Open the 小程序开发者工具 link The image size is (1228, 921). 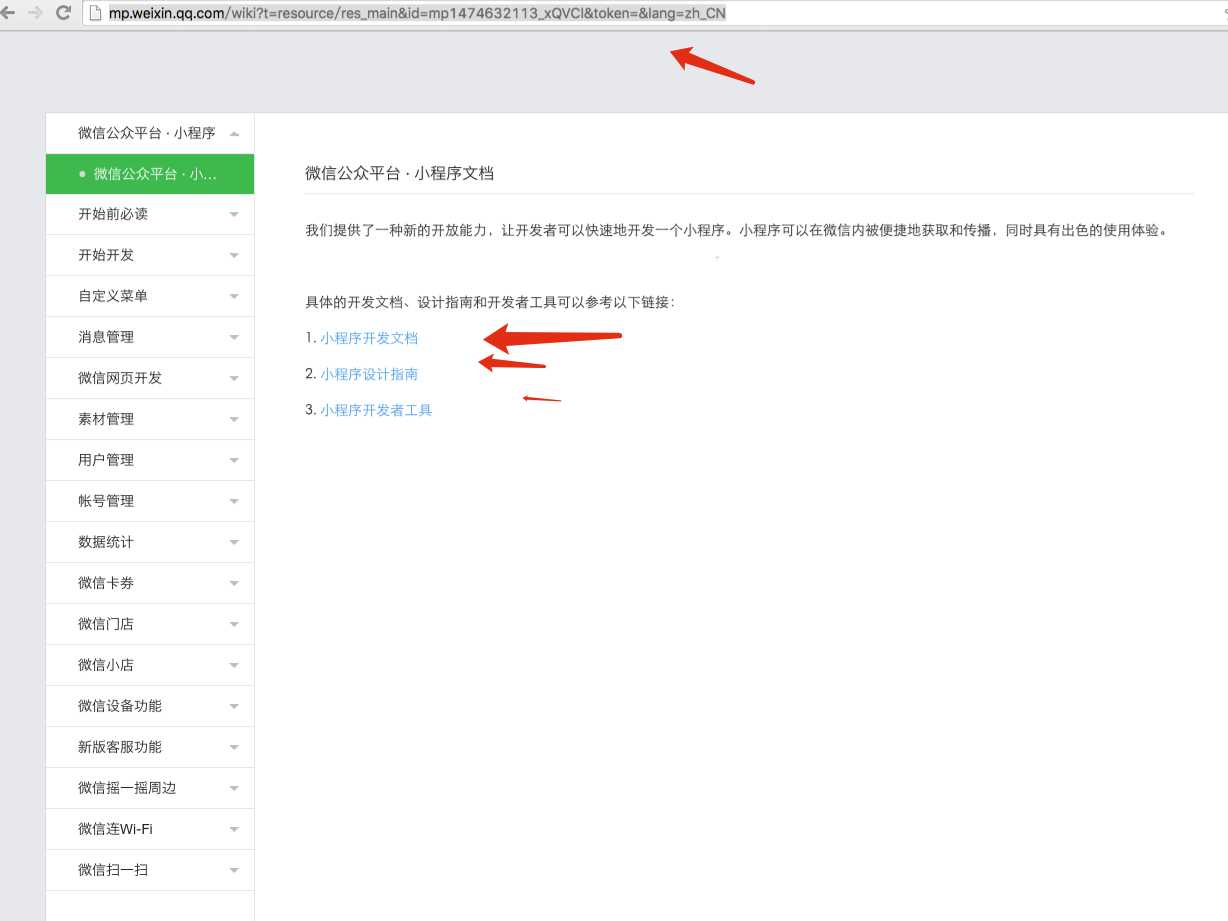(x=376, y=410)
